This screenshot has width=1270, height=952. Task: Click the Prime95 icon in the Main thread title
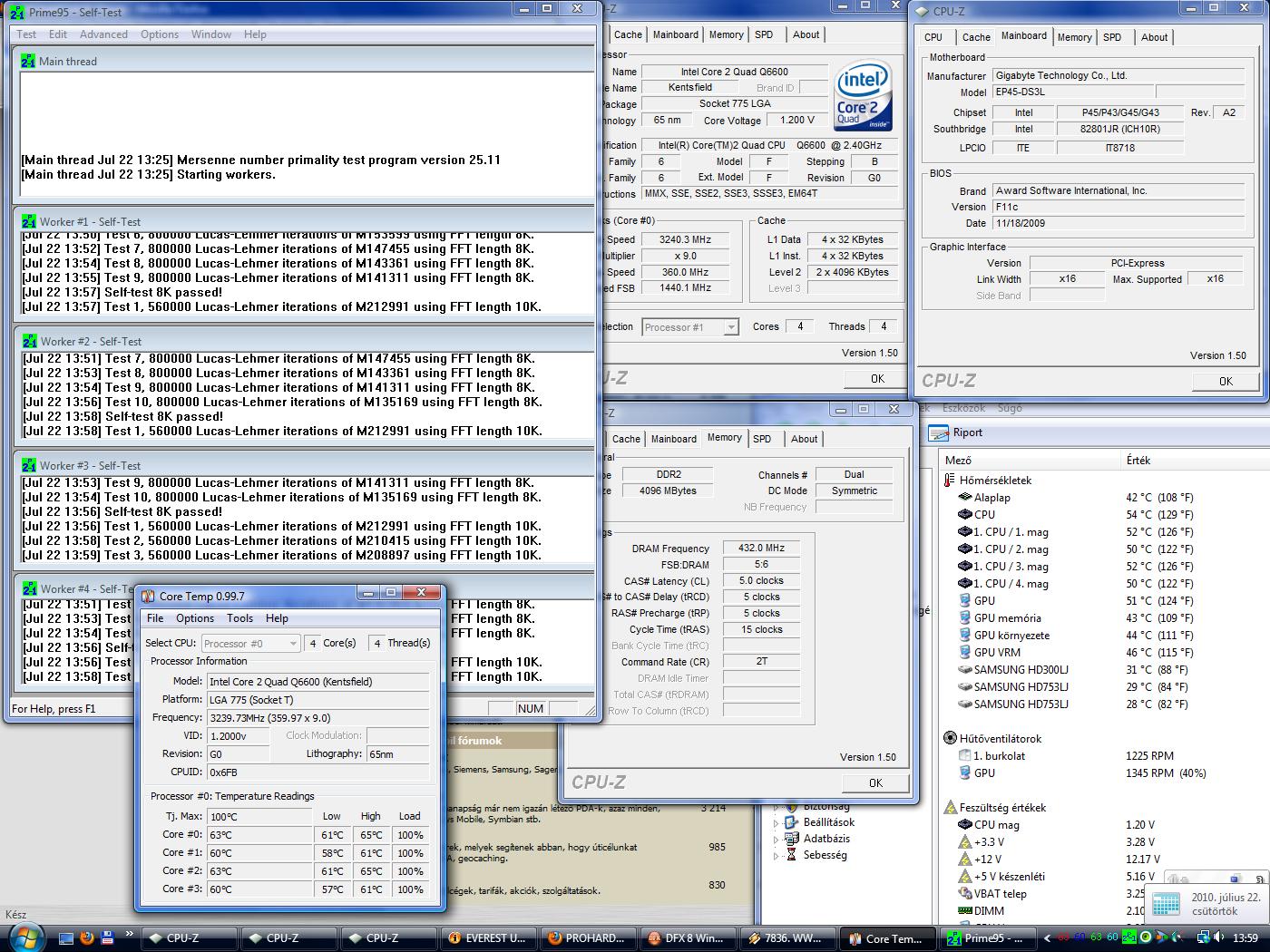pos(28,62)
